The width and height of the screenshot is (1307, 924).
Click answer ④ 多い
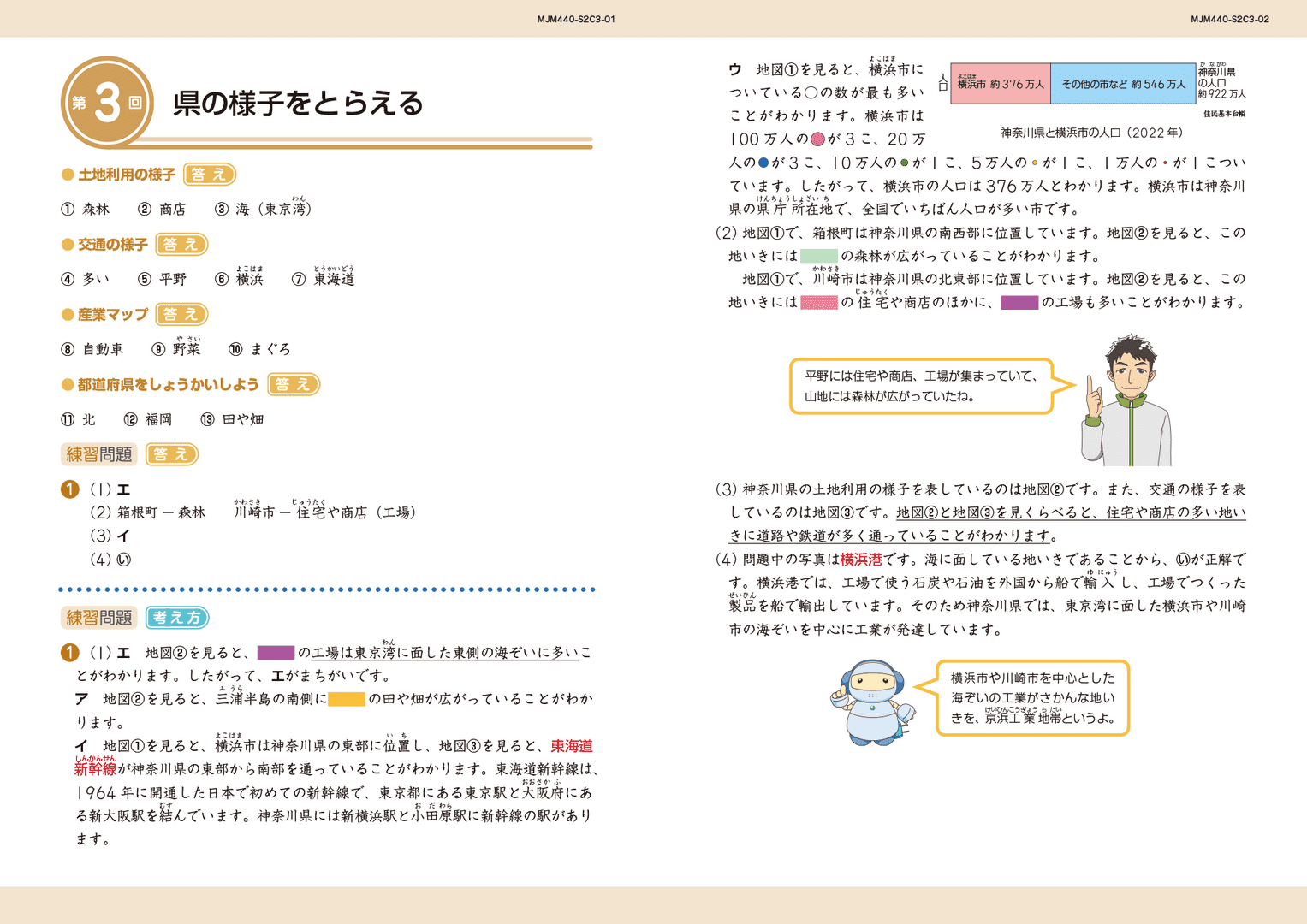pos(86,279)
